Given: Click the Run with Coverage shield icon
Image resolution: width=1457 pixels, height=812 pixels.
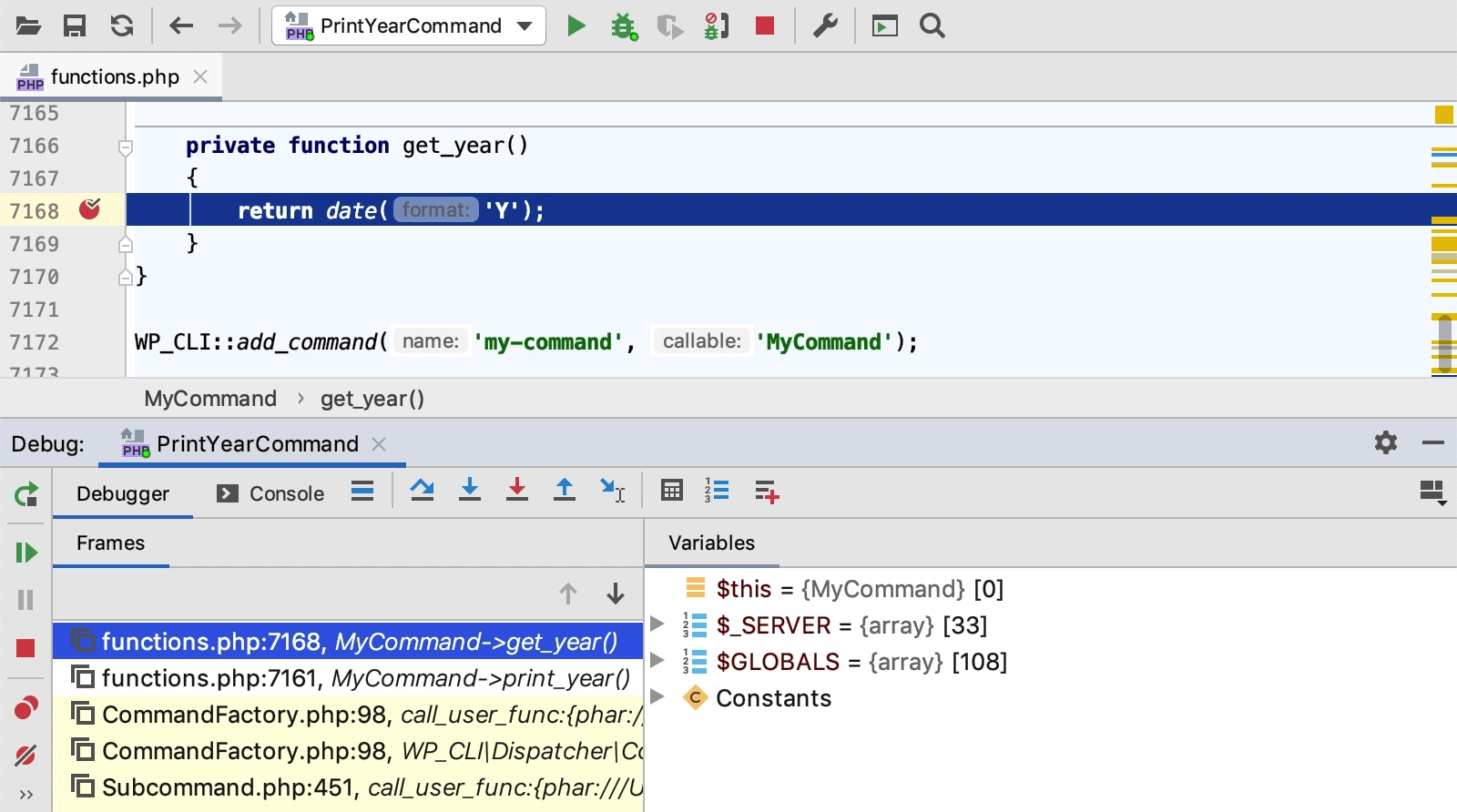Looking at the screenshot, I should [x=669, y=26].
